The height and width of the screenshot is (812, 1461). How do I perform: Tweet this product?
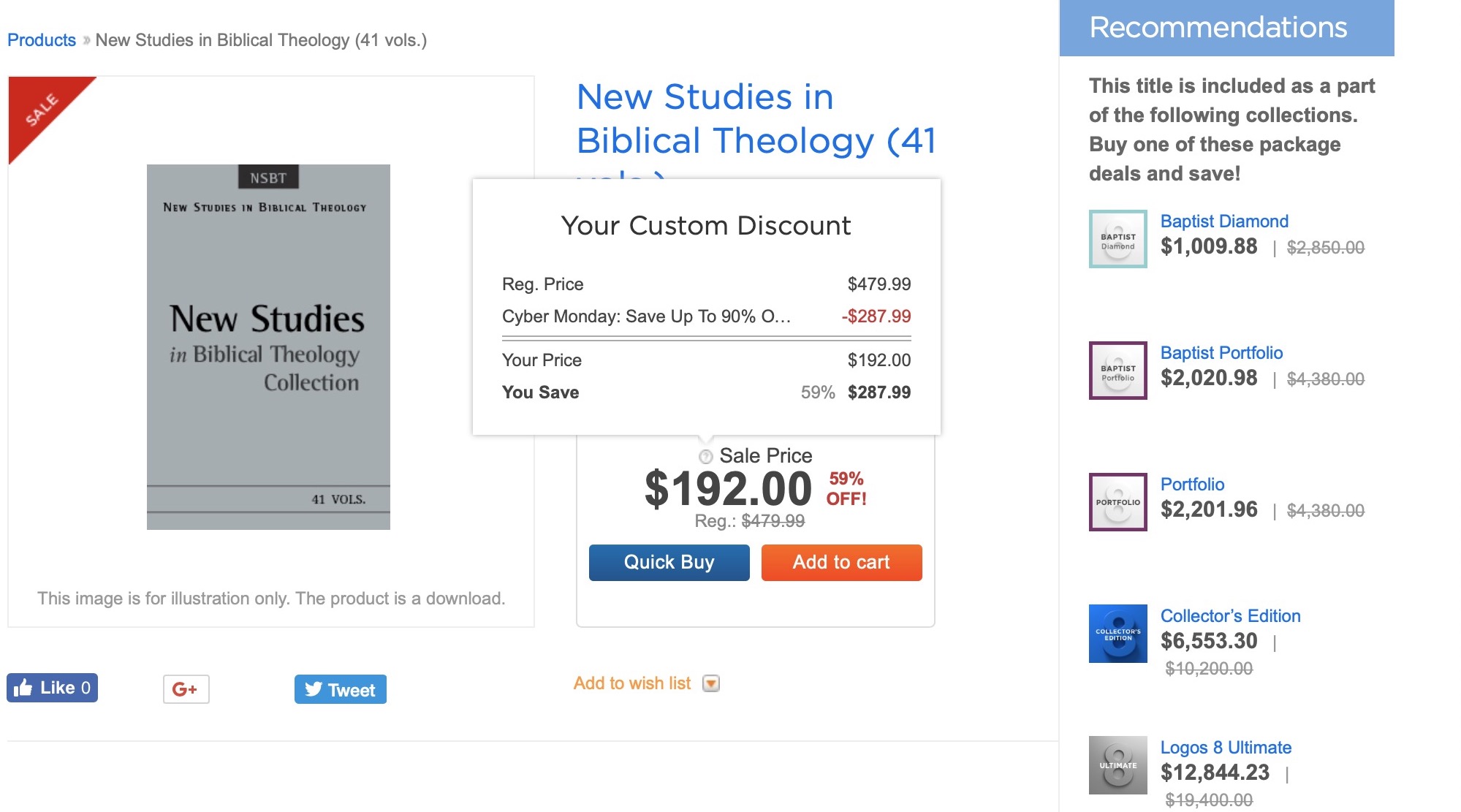click(340, 689)
